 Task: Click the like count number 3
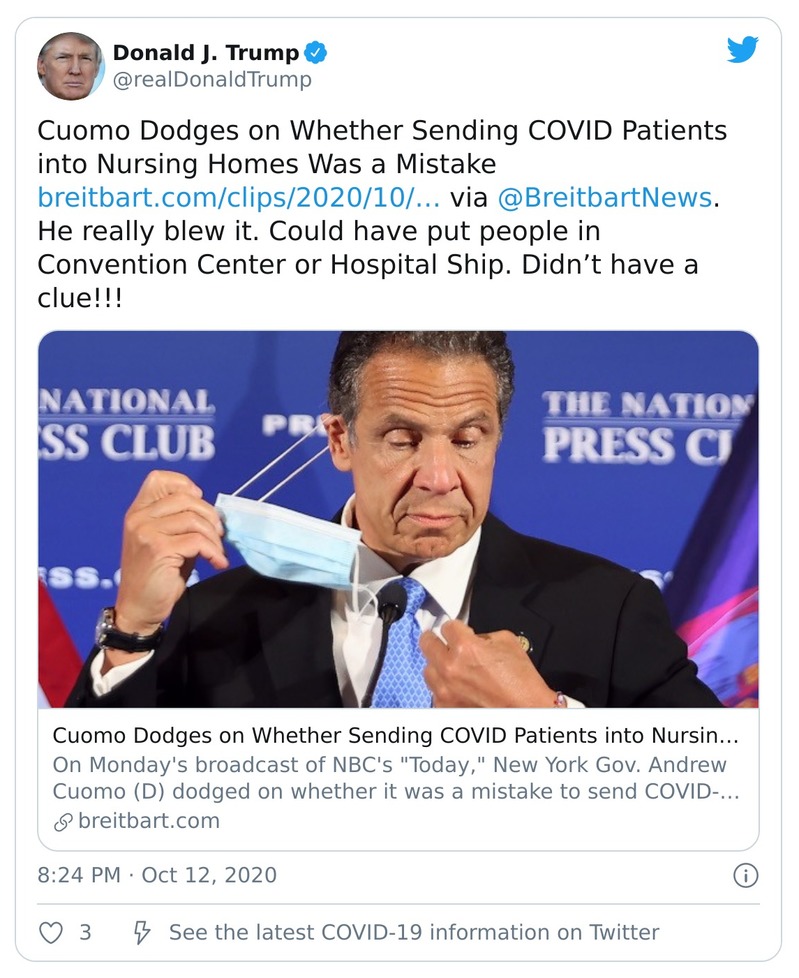pyautogui.click(x=85, y=932)
